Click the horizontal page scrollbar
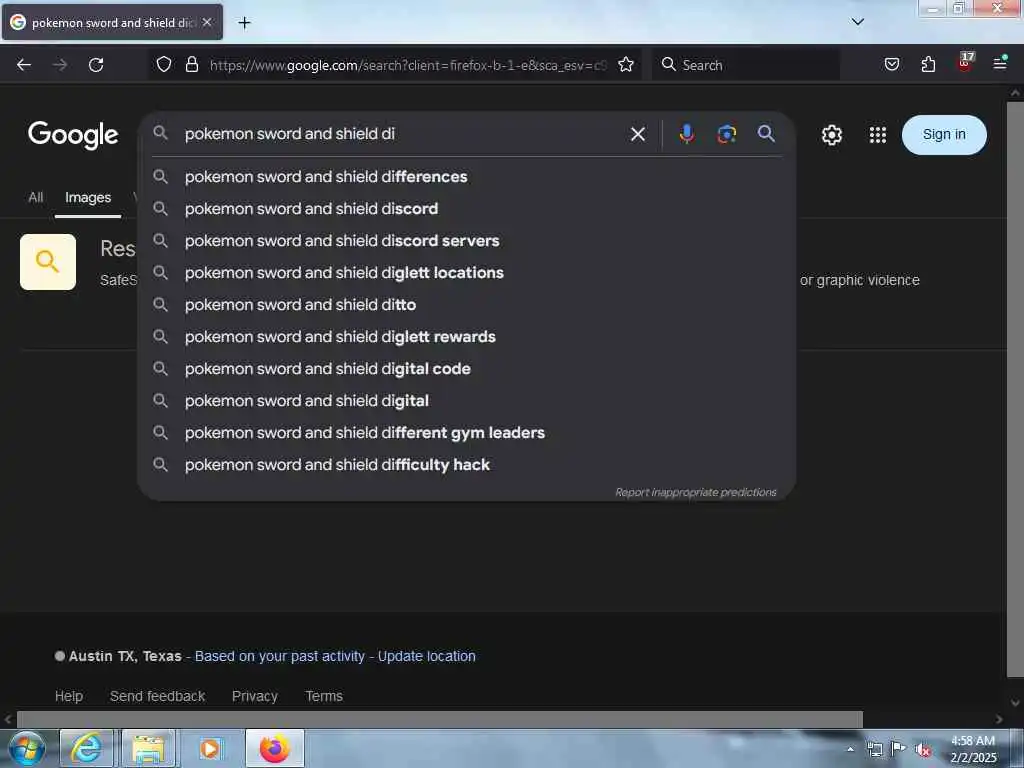The image size is (1024, 768). [x=440, y=720]
